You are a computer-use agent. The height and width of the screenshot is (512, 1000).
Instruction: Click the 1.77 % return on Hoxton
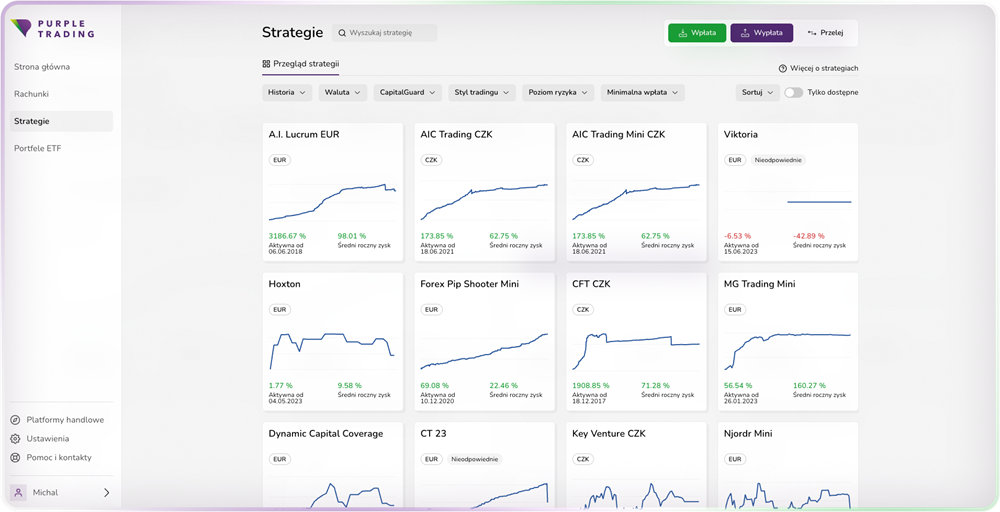[x=281, y=386]
